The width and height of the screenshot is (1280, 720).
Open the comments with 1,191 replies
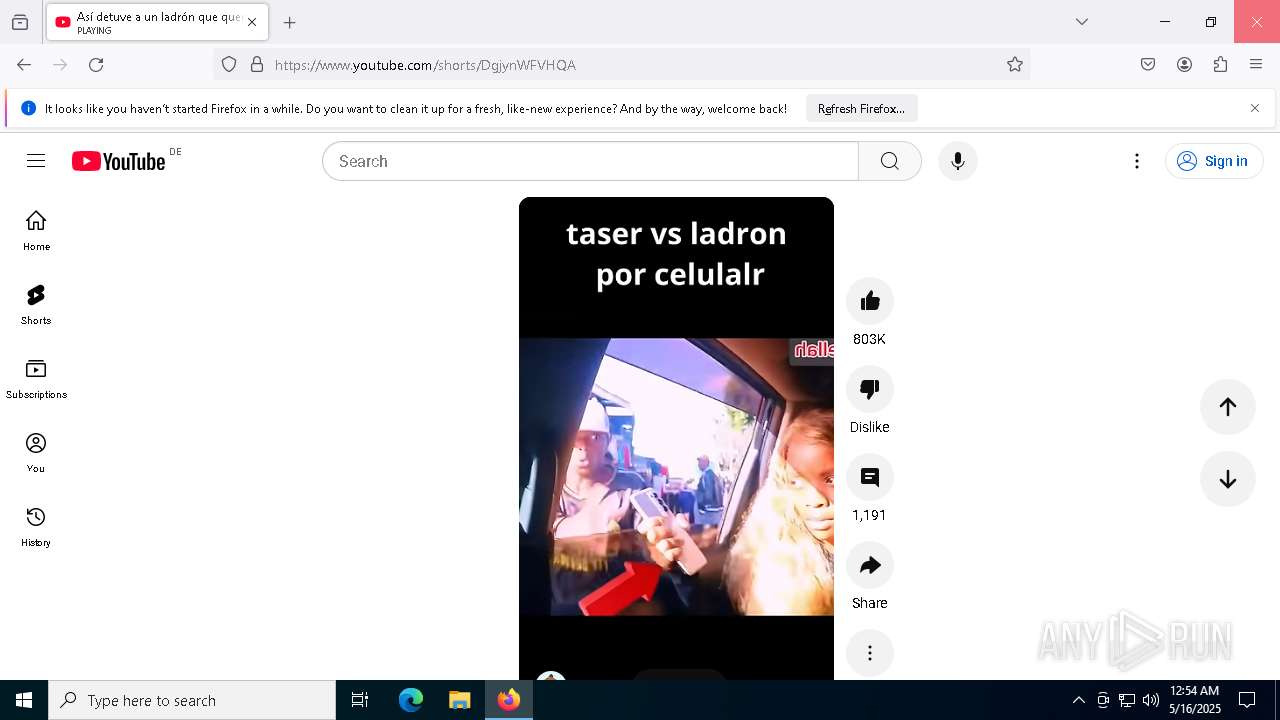[x=870, y=477]
